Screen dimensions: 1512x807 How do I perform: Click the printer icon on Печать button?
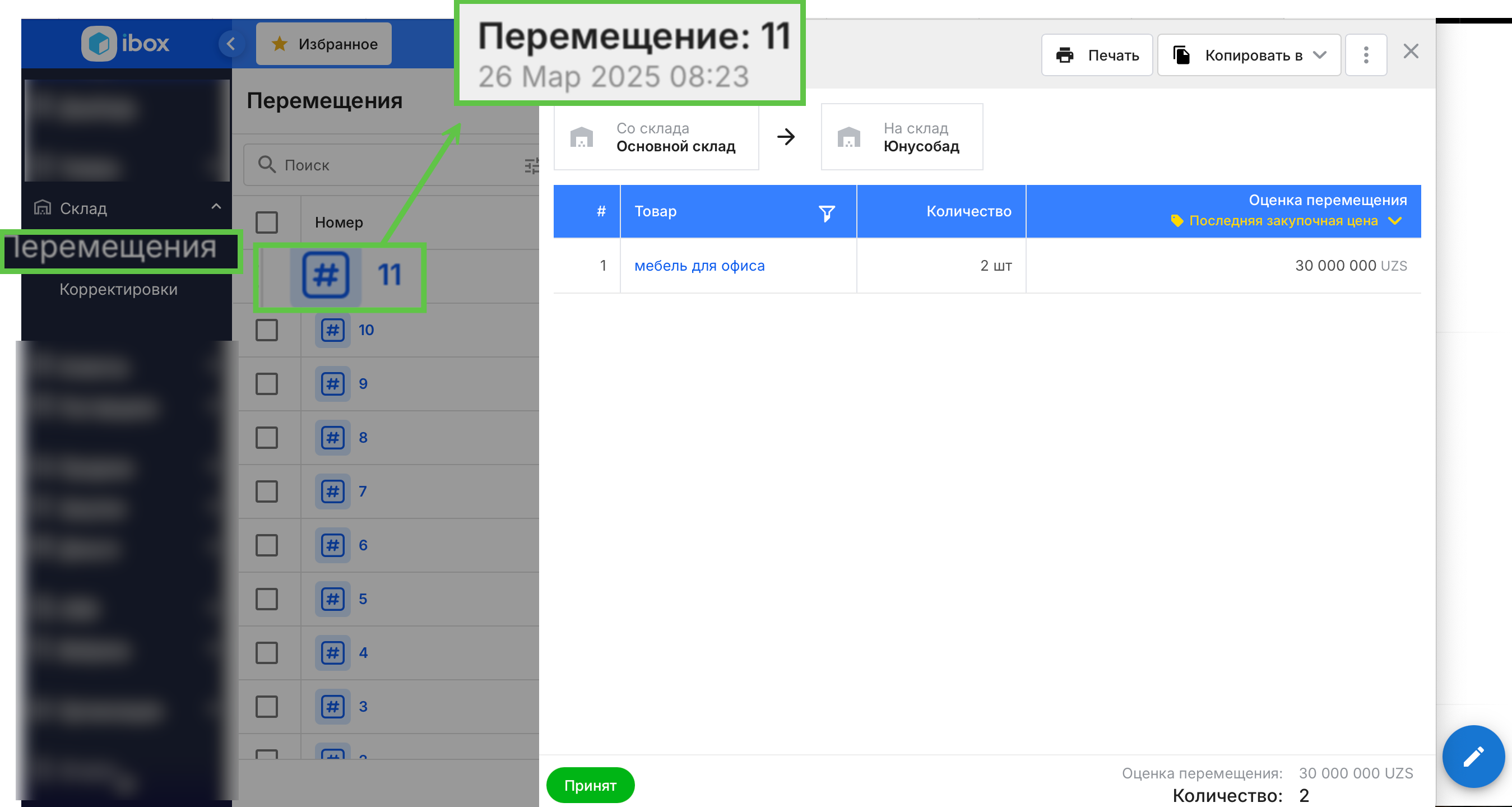pyautogui.click(x=1065, y=55)
